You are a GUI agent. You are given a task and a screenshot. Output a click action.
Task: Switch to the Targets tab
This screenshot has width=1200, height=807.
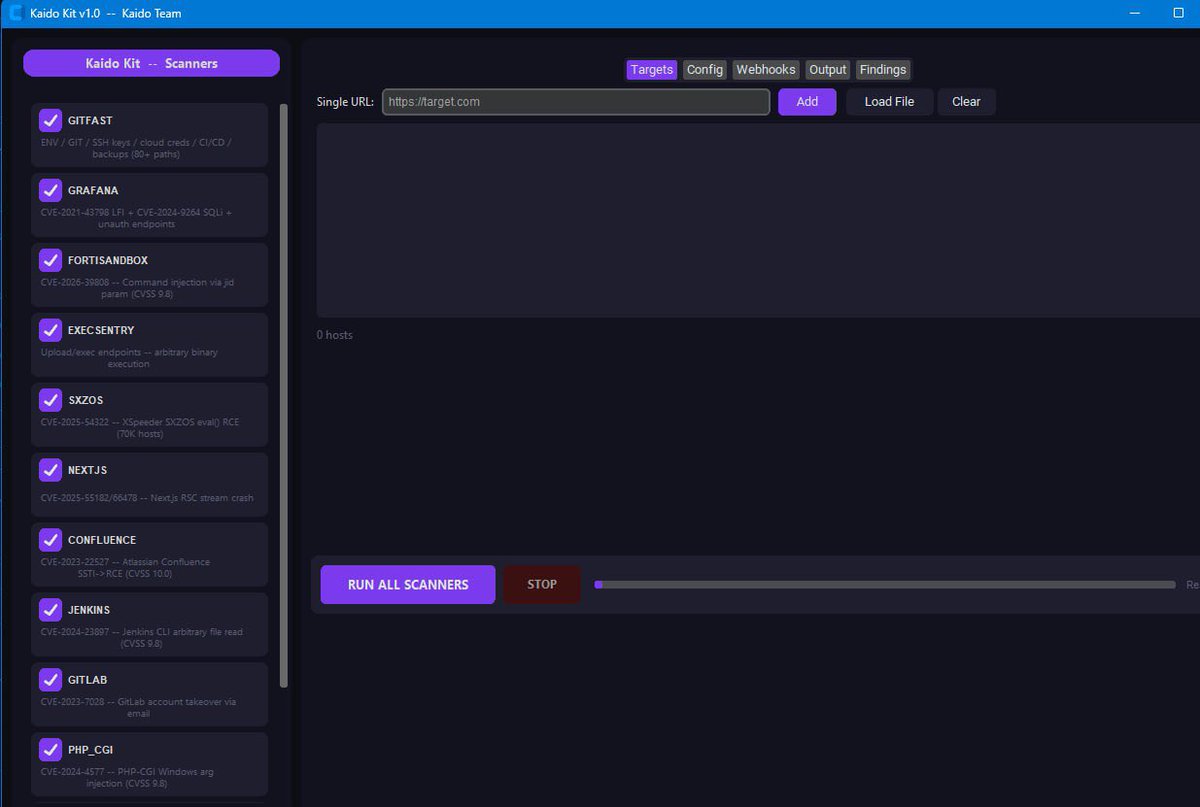tap(651, 70)
